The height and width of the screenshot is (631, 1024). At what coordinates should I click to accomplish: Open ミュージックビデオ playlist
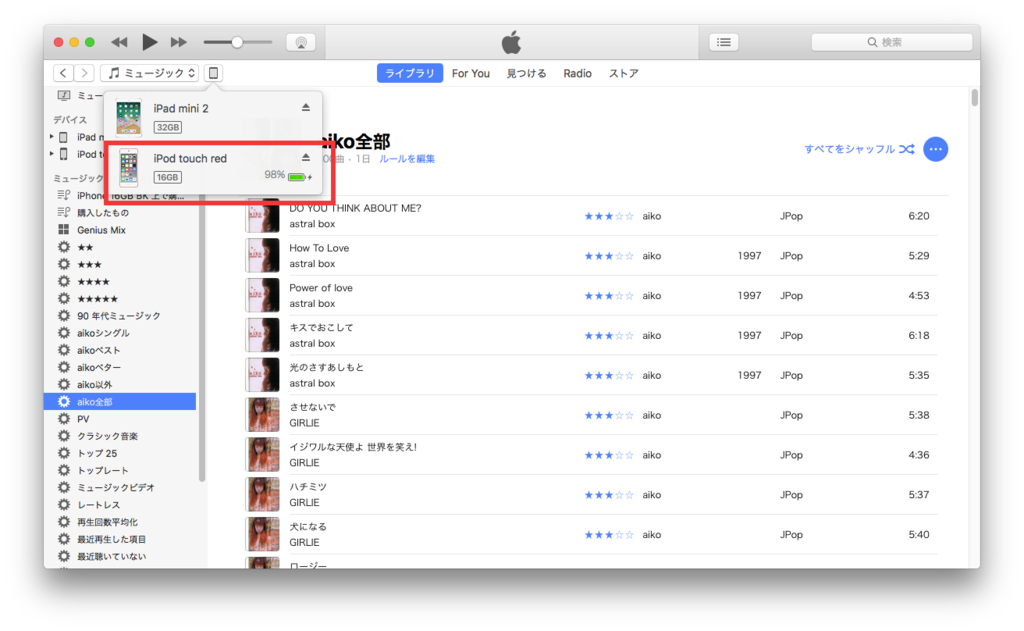coord(116,487)
